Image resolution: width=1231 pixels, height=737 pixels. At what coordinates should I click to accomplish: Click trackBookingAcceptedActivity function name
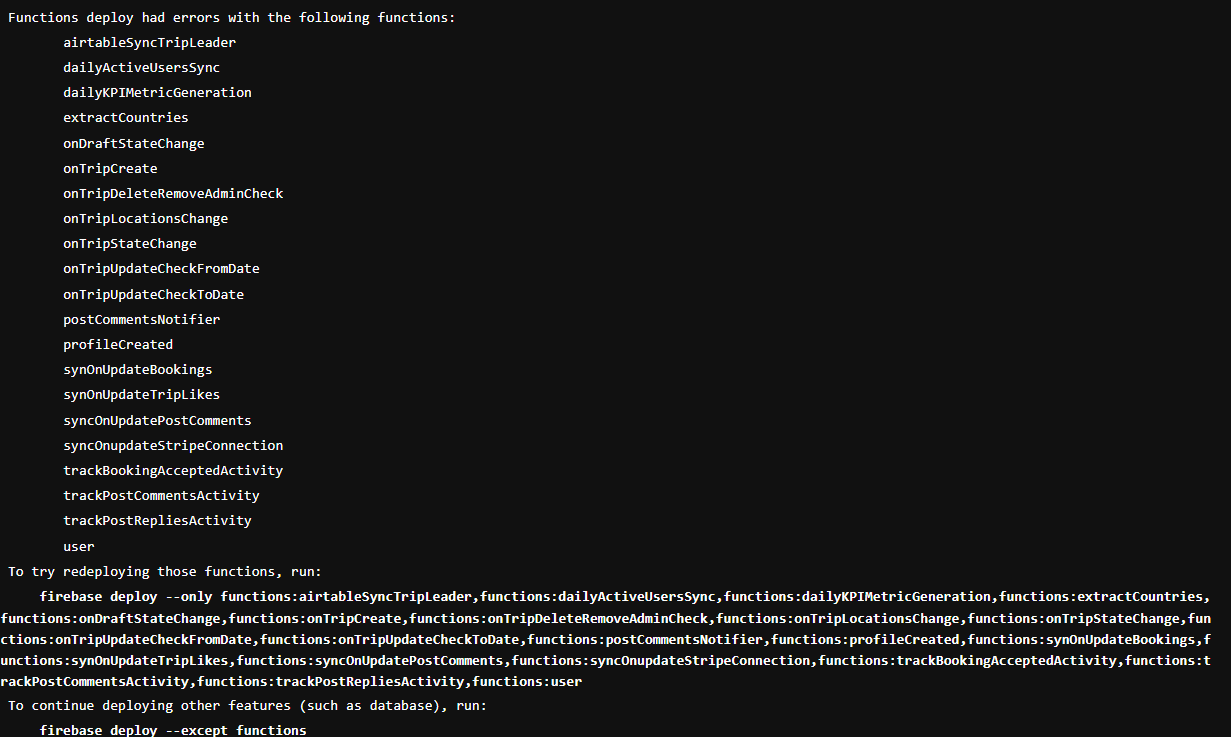[173, 470]
